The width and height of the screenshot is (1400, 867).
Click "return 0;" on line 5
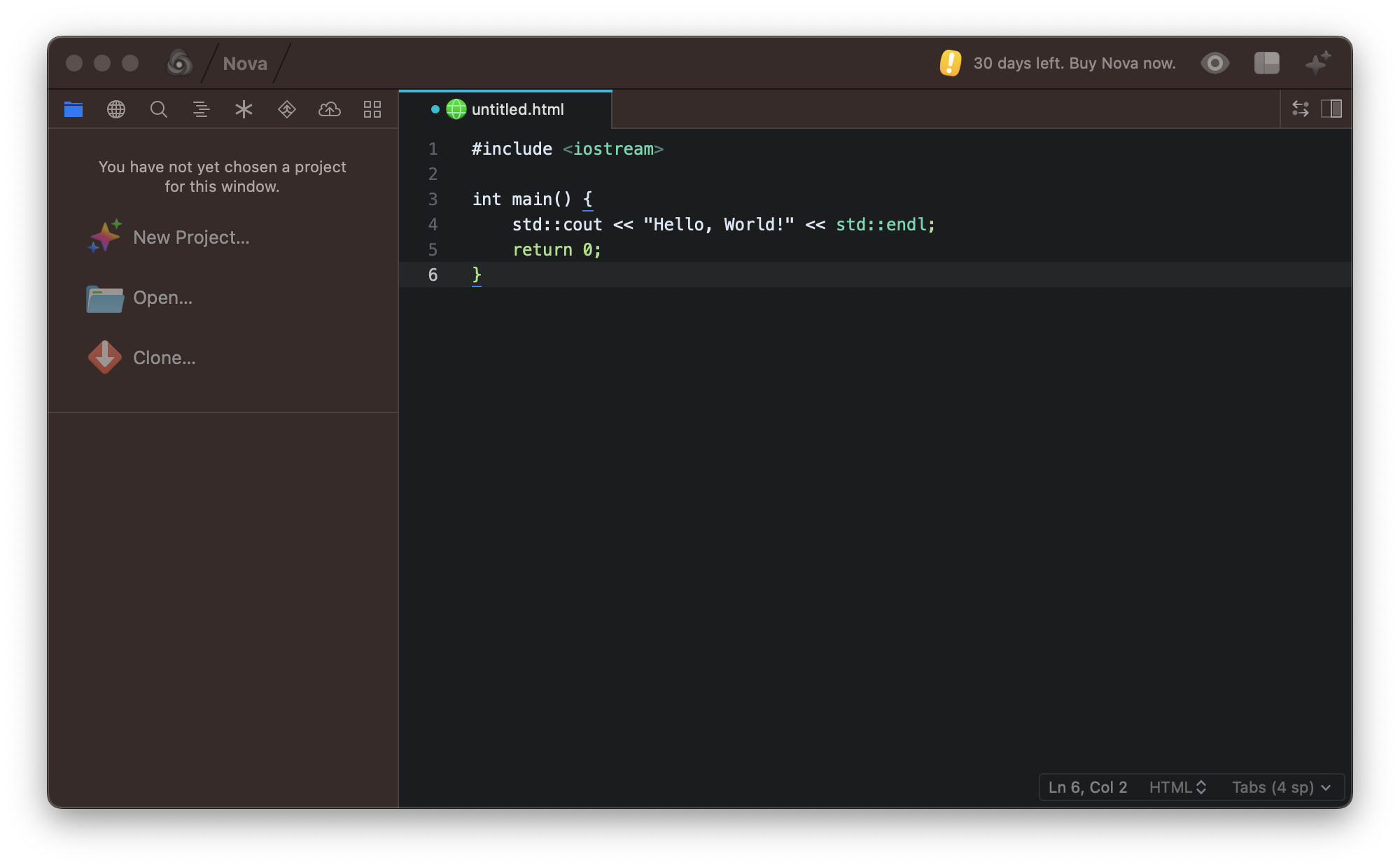point(557,250)
